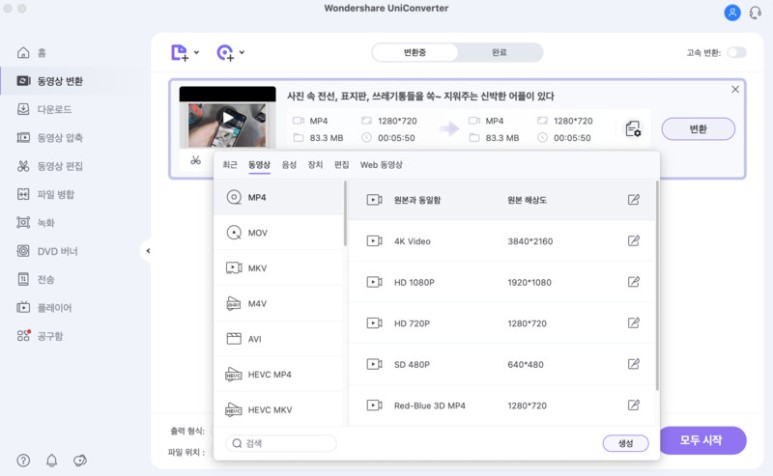The height and width of the screenshot is (476, 773).
Task: Click the 변환 button
Action: pos(698,129)
